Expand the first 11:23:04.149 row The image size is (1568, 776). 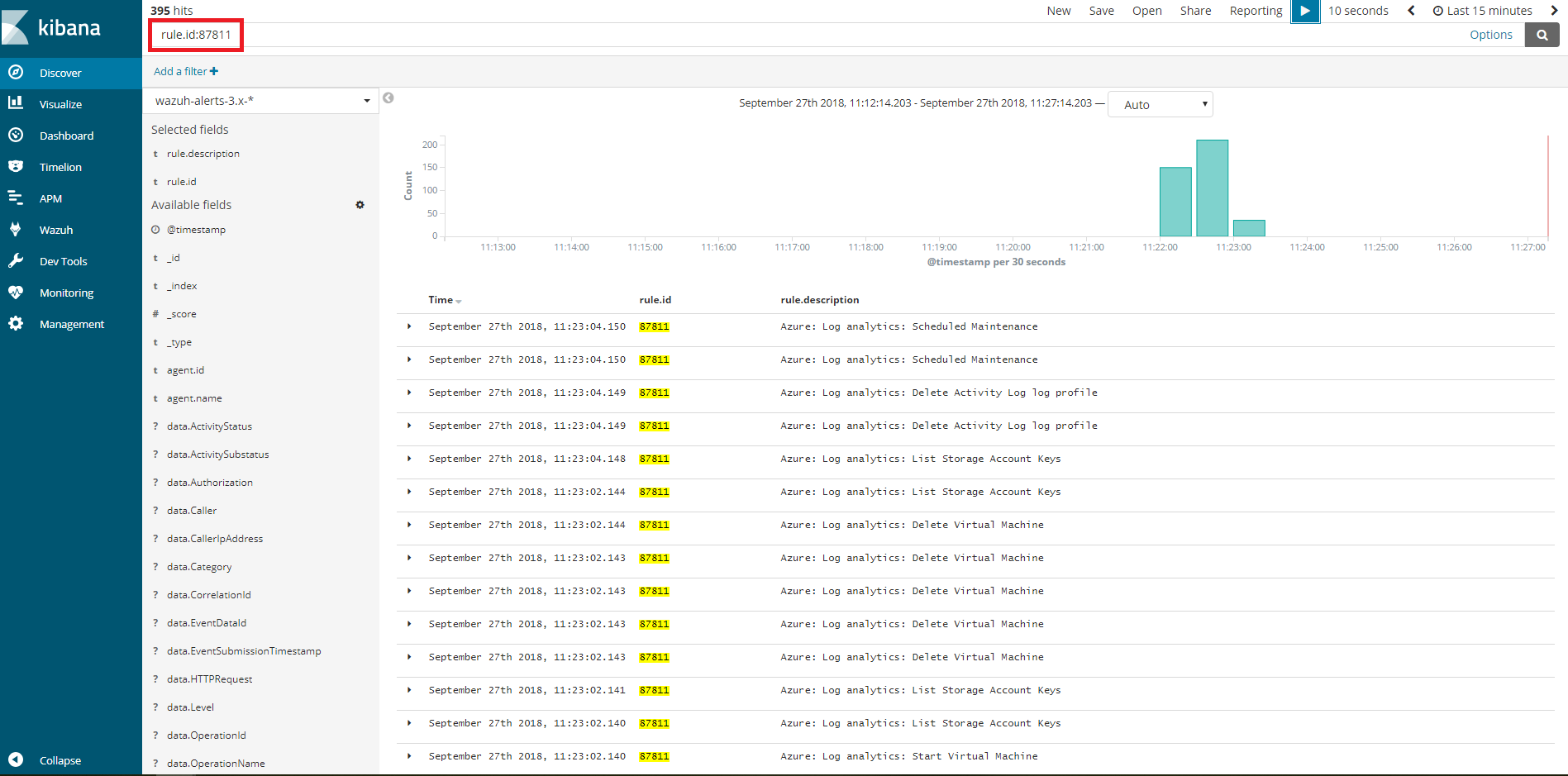click(x=409, y=393)
